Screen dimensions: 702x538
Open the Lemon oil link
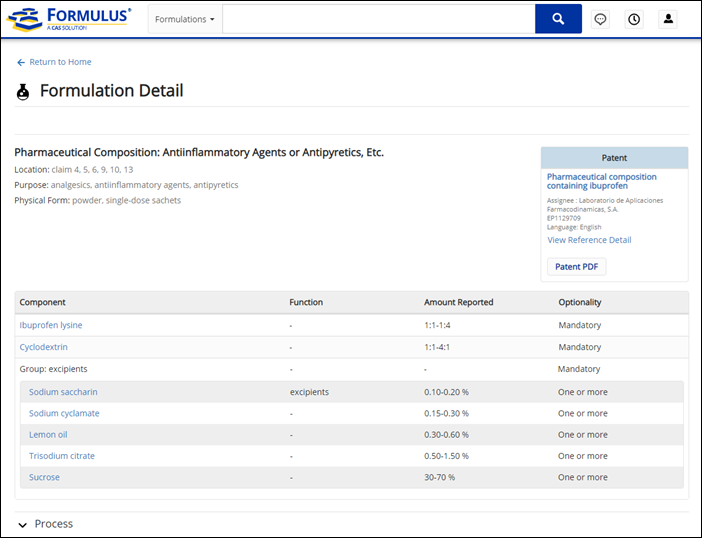[x=48, y=435]
